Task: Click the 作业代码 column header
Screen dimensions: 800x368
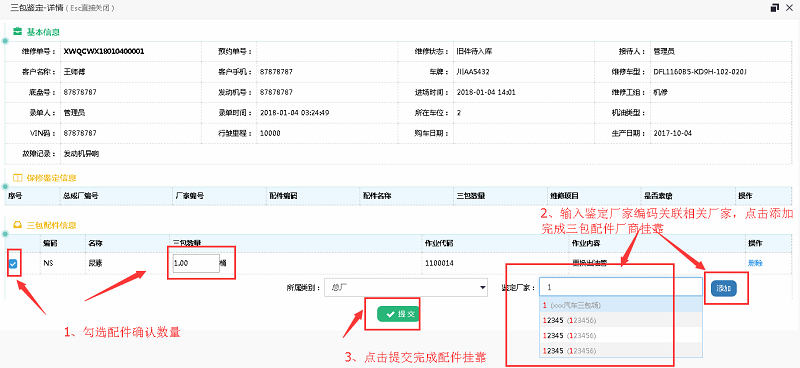Action: tap(439, 243)
